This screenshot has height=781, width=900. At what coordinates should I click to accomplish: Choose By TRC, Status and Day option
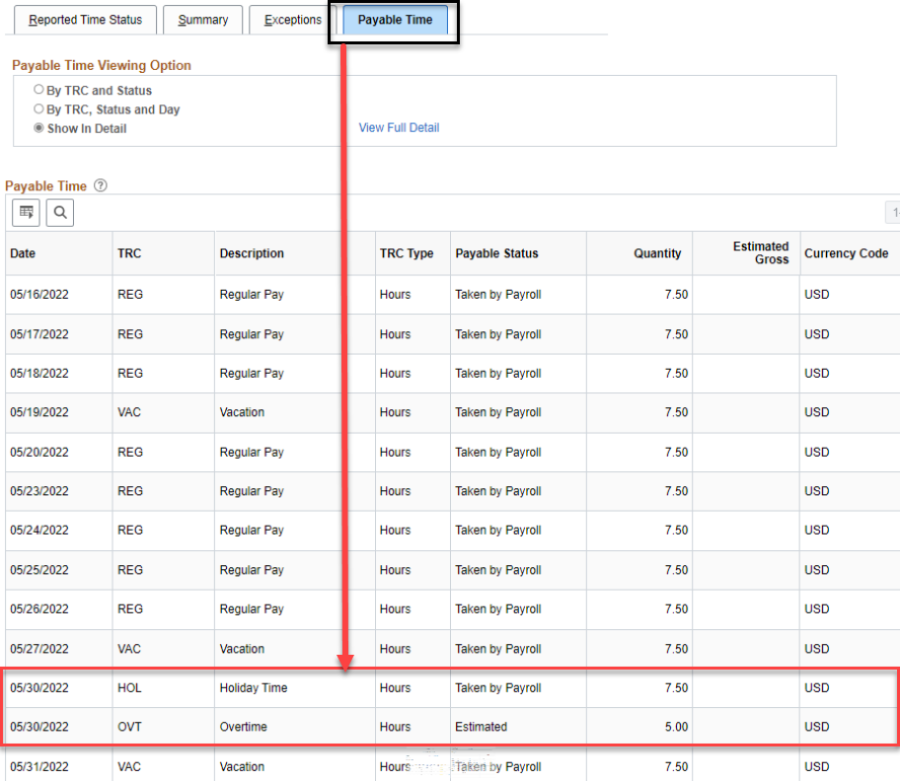point(38,108)
